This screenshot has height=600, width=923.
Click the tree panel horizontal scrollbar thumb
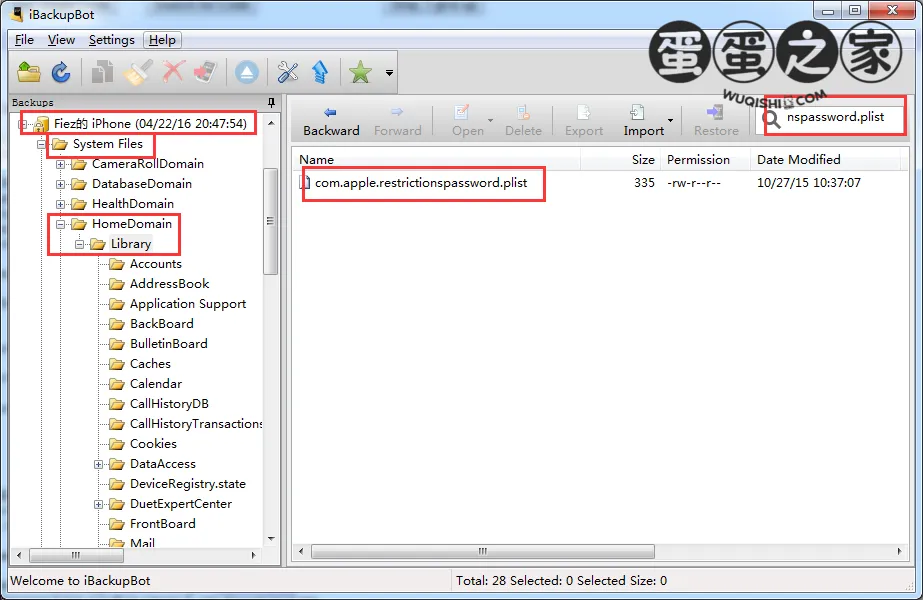pos(76,555)
